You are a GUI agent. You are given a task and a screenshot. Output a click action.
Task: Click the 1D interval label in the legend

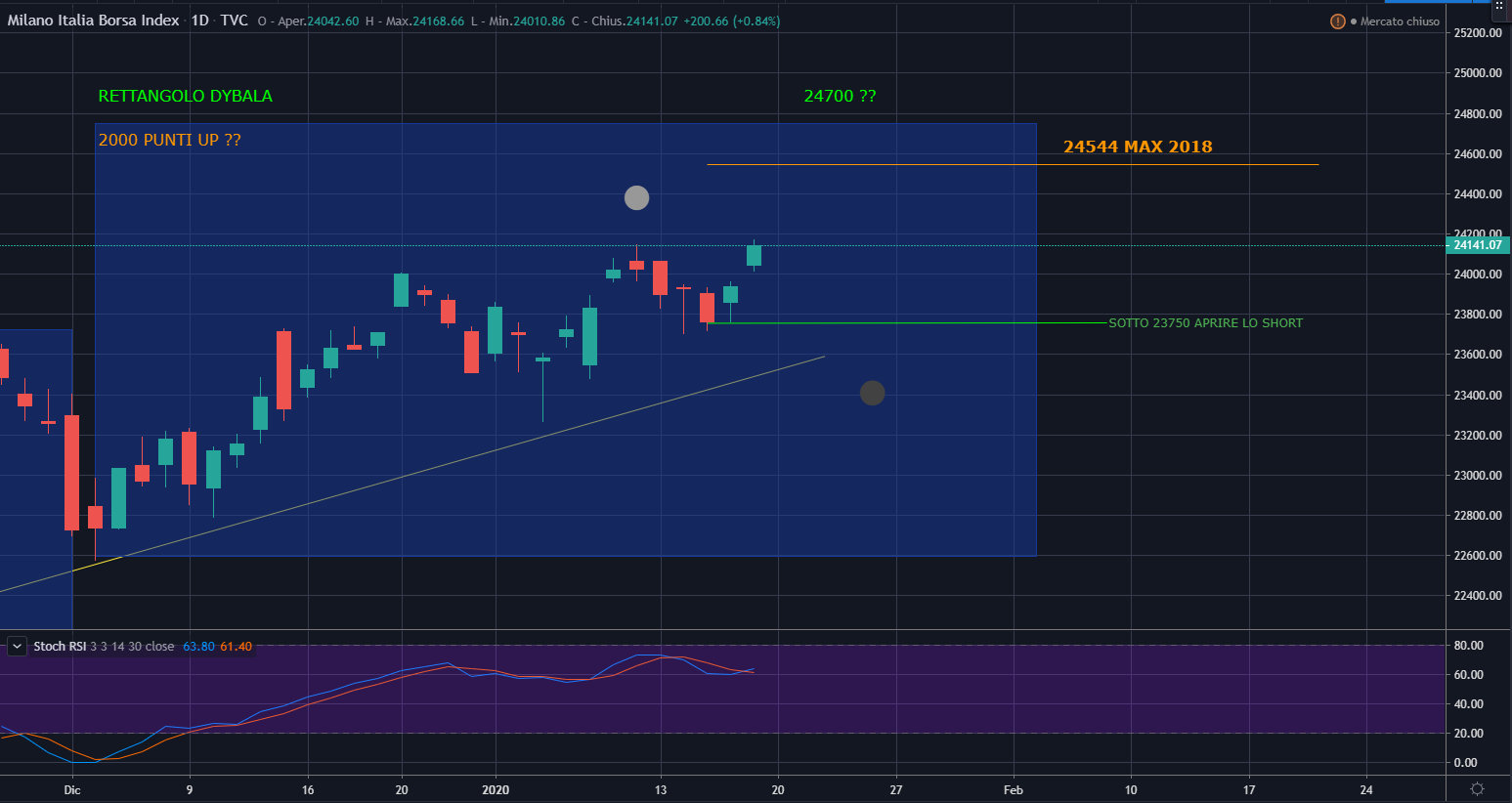click(x=199, y=21)
